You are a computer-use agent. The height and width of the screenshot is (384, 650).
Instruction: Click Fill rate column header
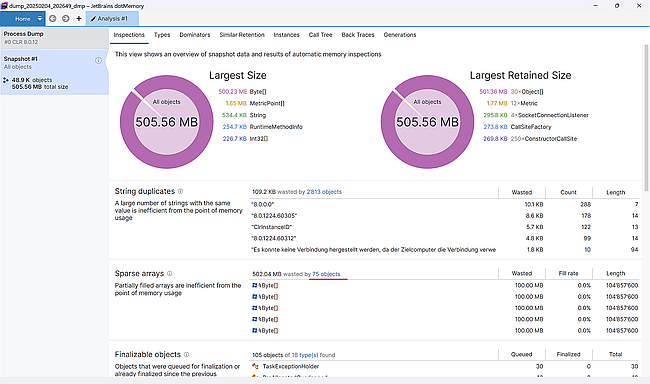568,274
